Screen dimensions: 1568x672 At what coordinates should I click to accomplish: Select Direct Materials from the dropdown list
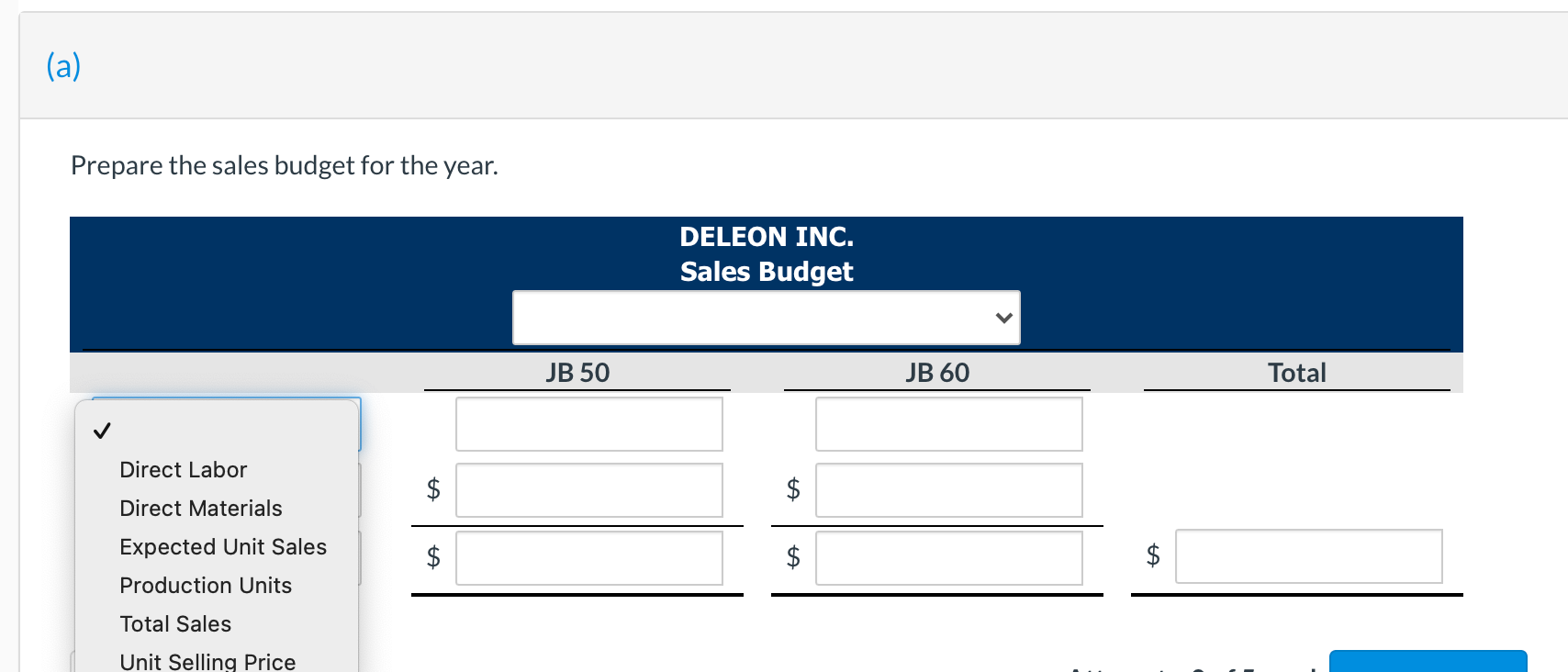coord(200,508)
